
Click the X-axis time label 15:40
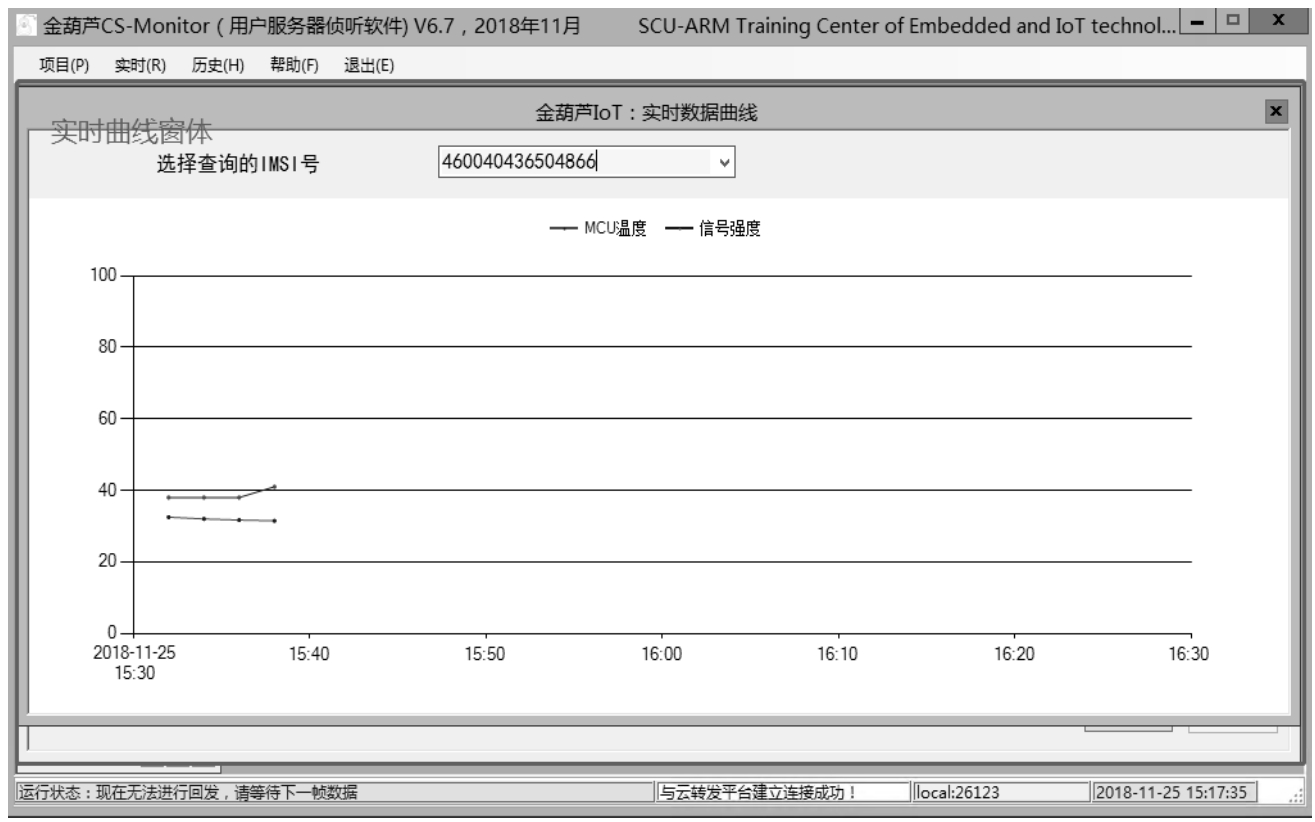(309, 653)
